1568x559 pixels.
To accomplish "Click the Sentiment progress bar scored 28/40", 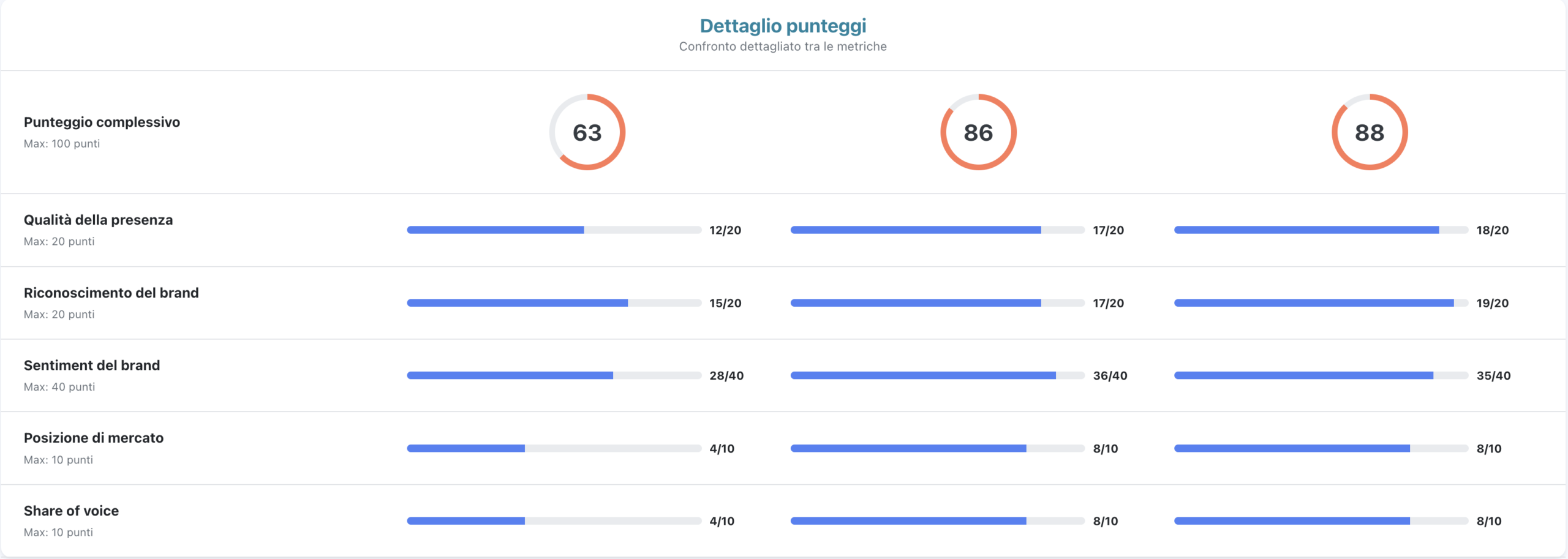I will pyautogui.click(x=554, y=375).
